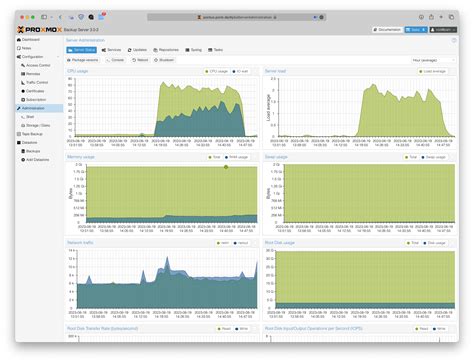Screen dimensions: 474x362
Task: Click the Console button
Action: pyautogui.click(x=115, y=60)
